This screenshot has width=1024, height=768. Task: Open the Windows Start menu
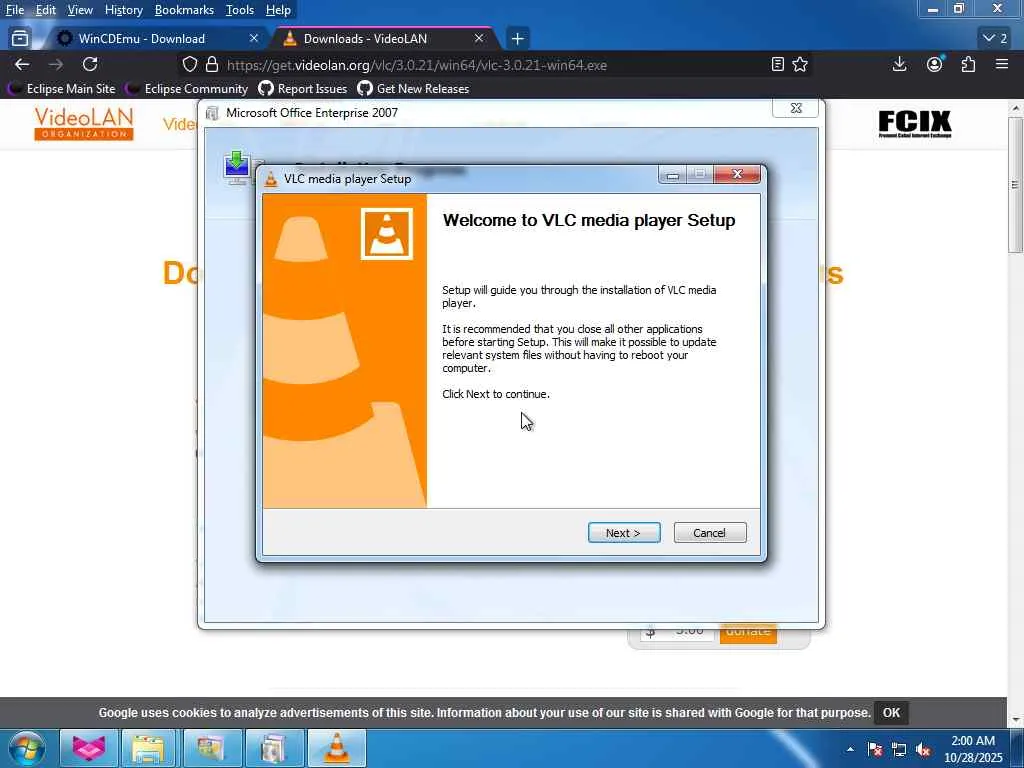pyautogui.click(x=27, y=748)
